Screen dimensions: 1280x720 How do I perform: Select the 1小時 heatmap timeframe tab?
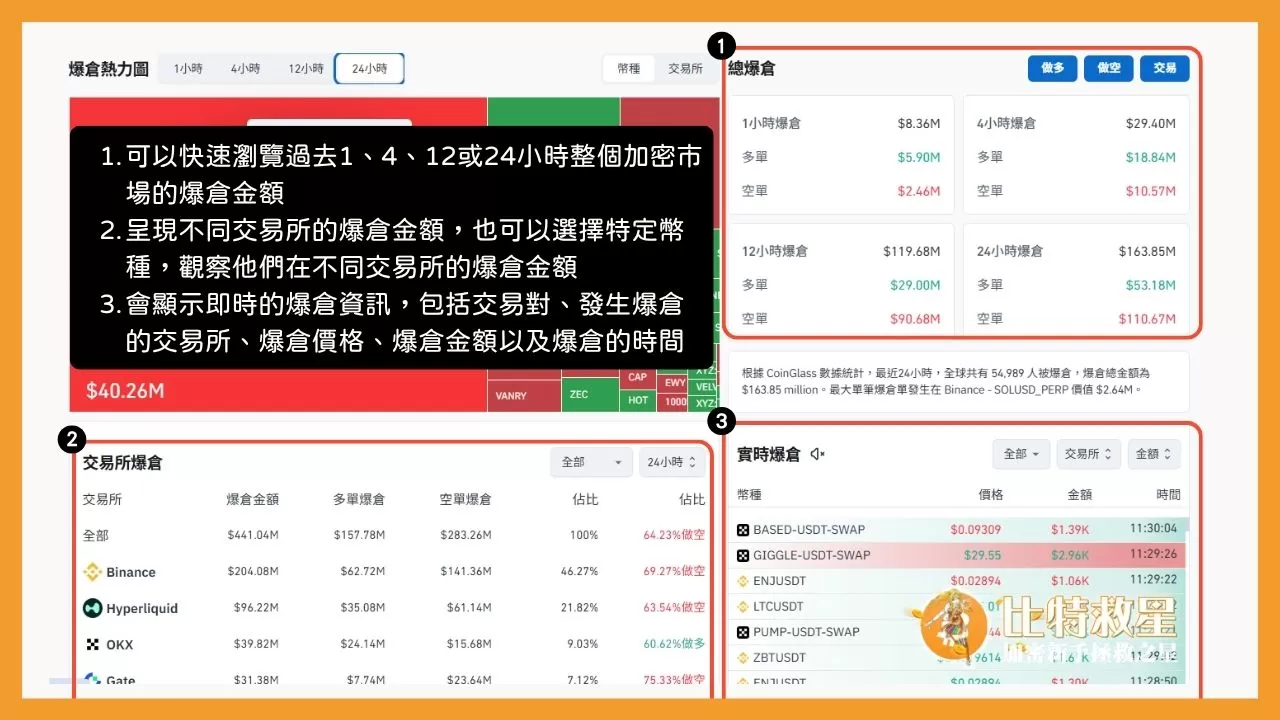click(x=188, y=69)
